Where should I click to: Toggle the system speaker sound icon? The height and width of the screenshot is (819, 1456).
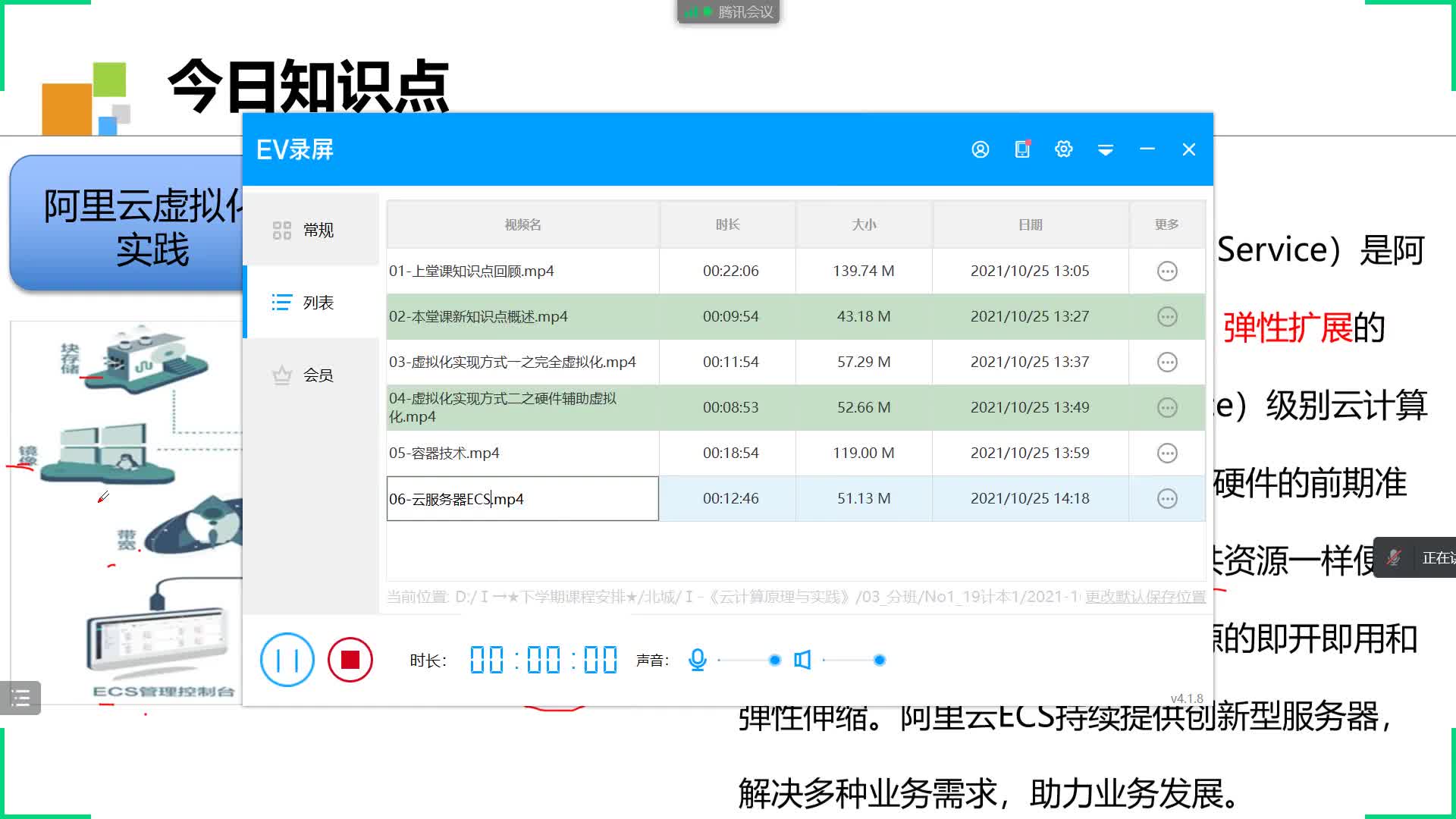click(x=802, y=660)
